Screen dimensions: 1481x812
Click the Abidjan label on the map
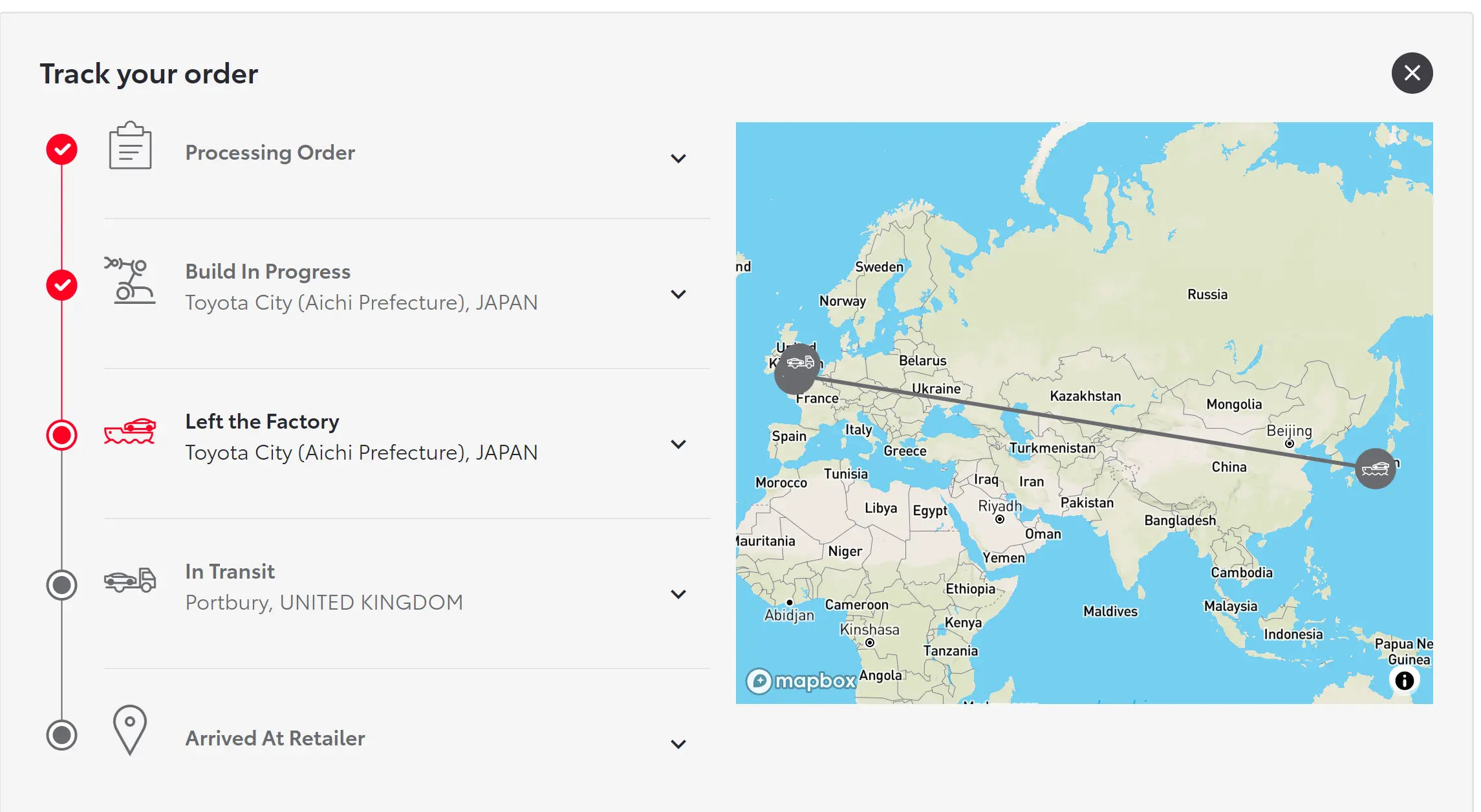[789, 615]
